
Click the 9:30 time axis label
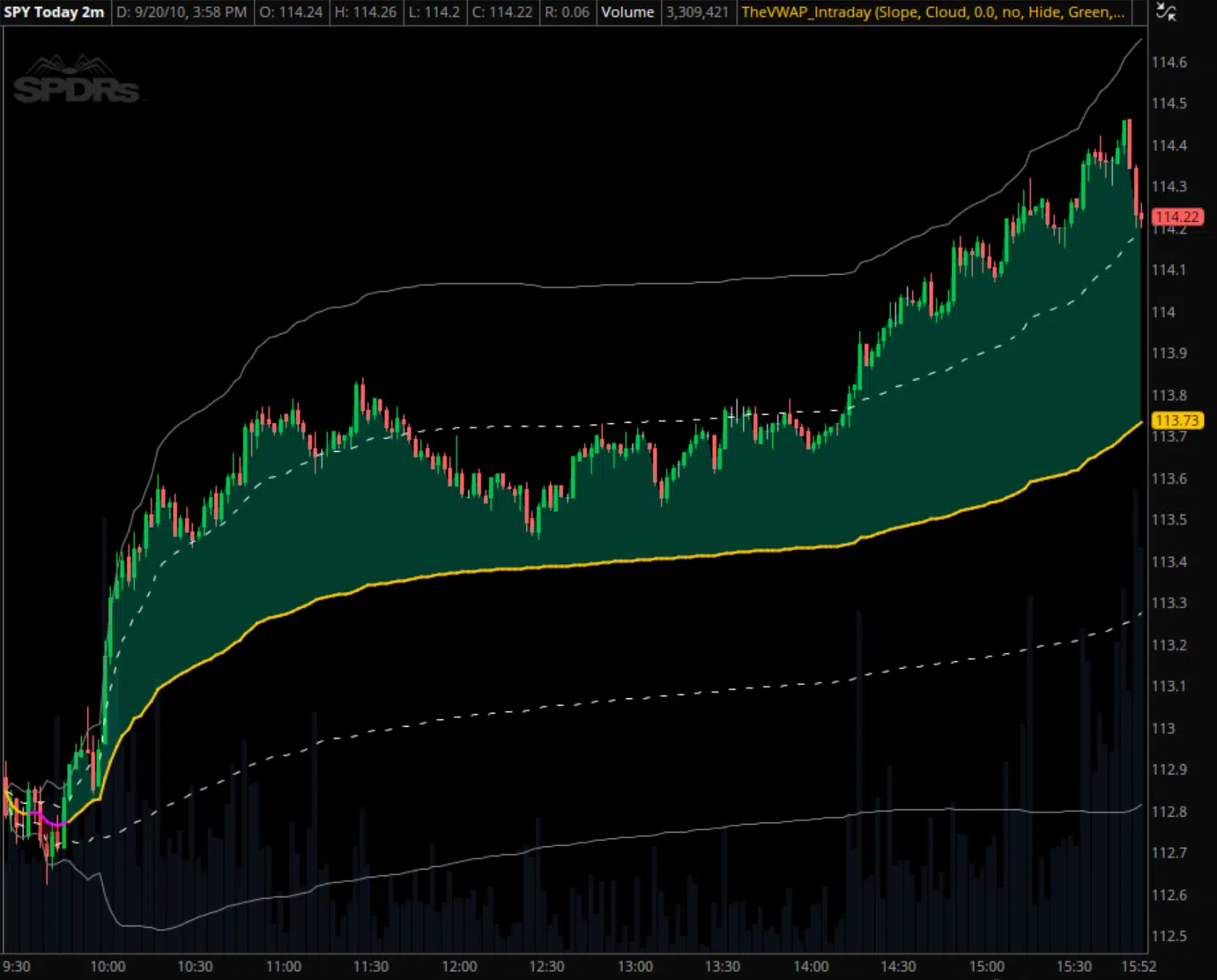(17, 967)
